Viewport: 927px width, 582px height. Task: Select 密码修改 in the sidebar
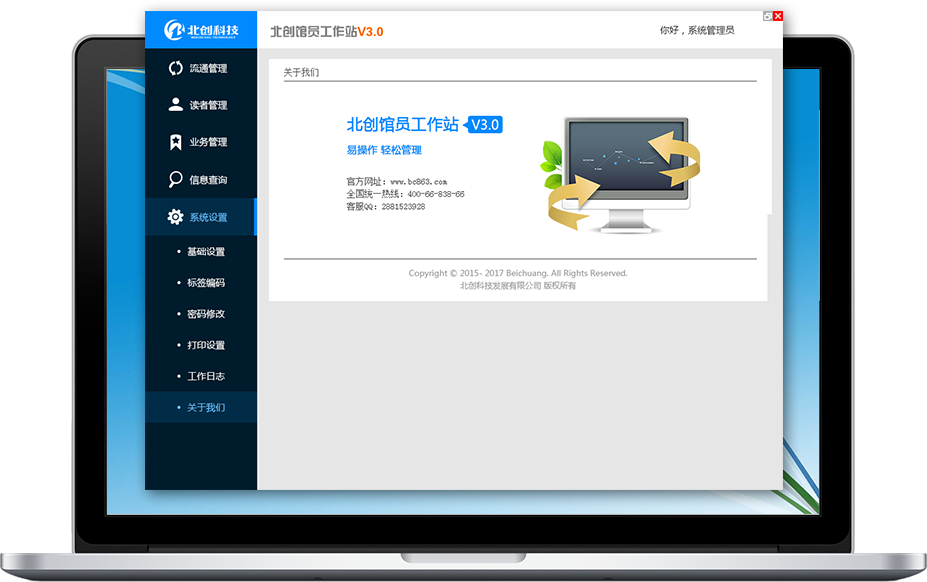click(x=206, y=314)
